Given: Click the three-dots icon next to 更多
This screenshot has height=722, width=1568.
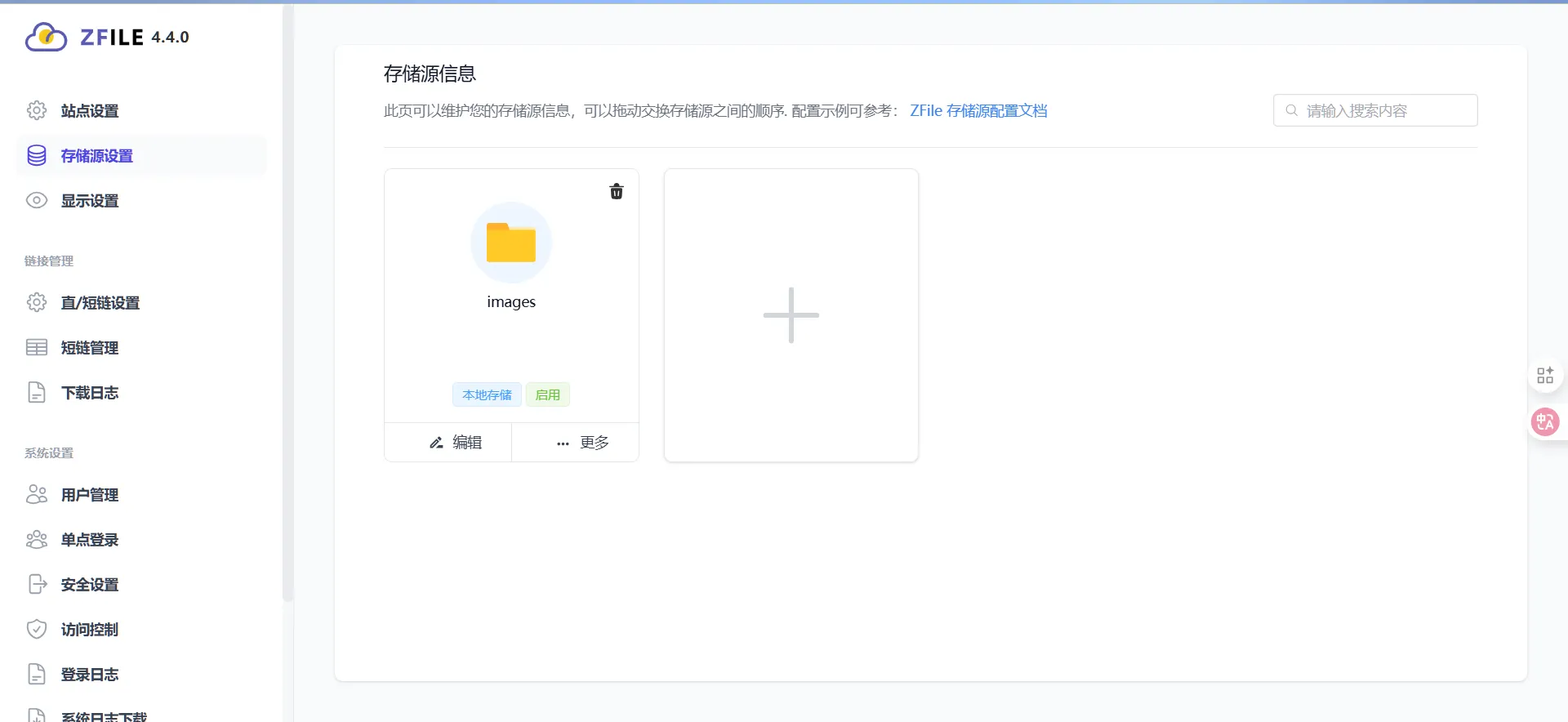Looking at the screenshot, I should point(563,443).
